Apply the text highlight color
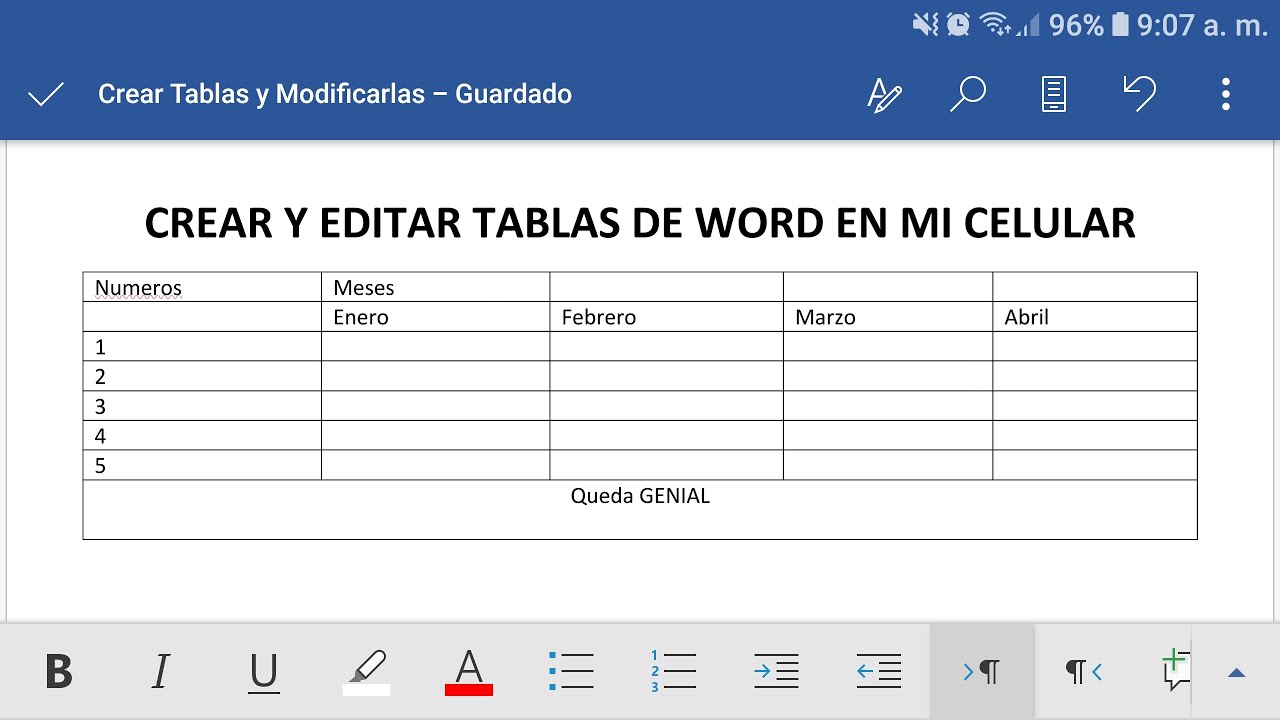 tap(366, 672)
